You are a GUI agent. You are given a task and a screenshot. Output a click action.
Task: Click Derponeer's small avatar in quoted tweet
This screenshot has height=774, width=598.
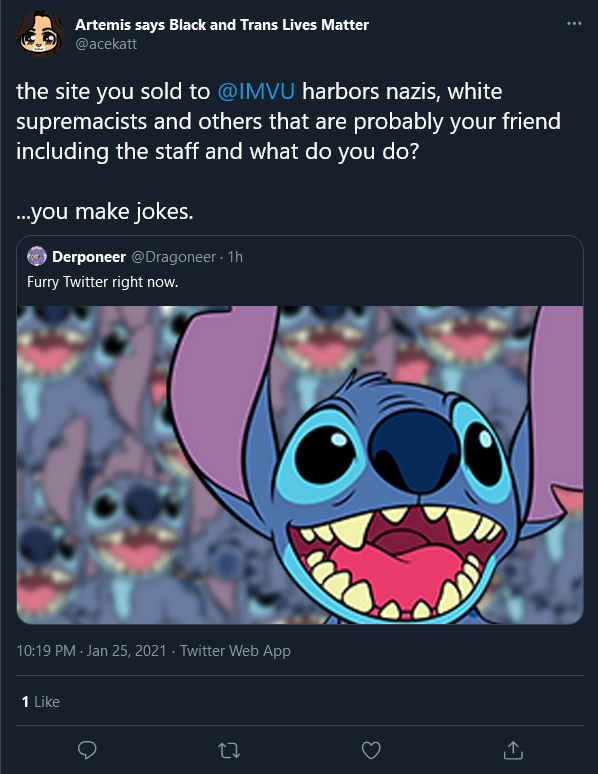37,257
